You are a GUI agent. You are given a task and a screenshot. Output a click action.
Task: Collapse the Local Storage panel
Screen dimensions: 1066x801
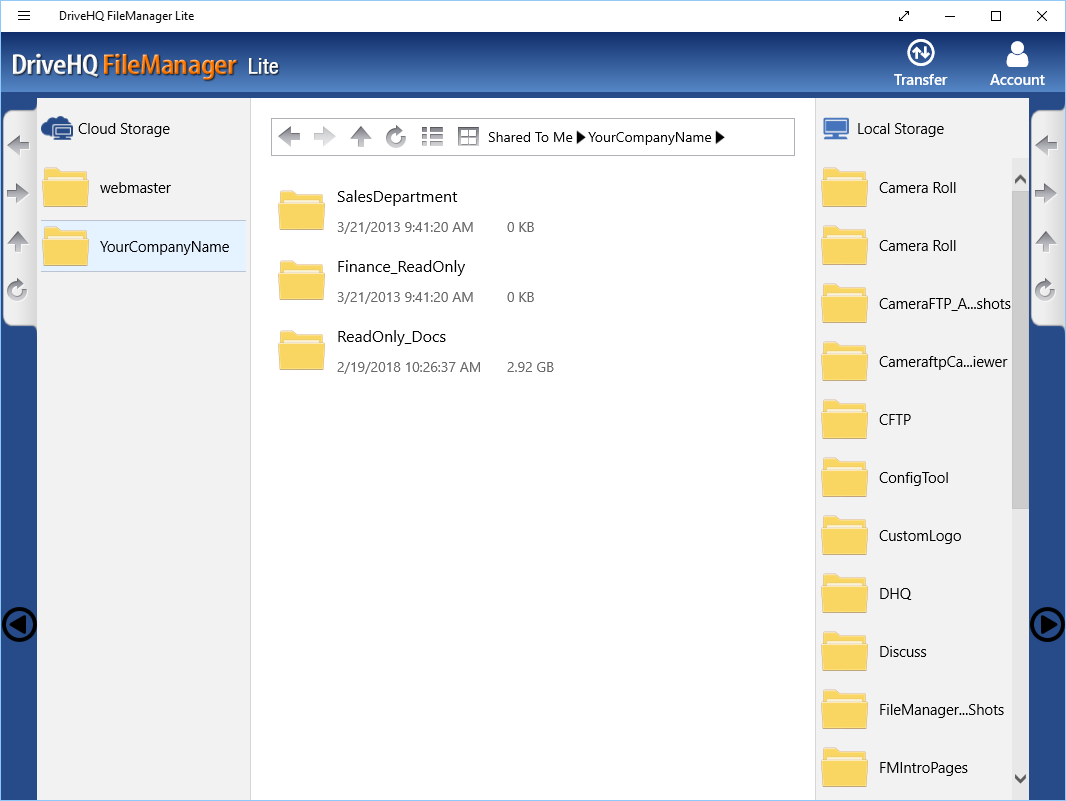[x=1047, y=624]
